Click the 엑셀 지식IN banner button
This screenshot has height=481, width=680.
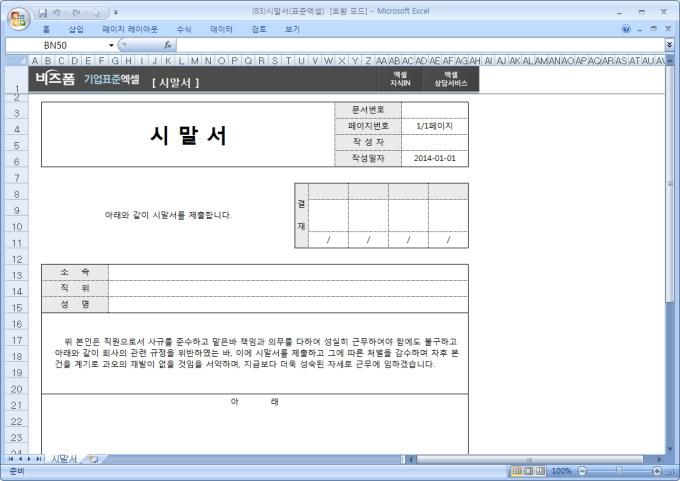pos(400,79)
